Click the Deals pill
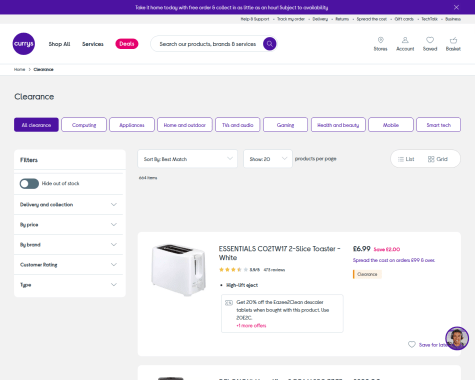Screen dimensions: 475x380 pyautogui.click(x=127, y=44)
